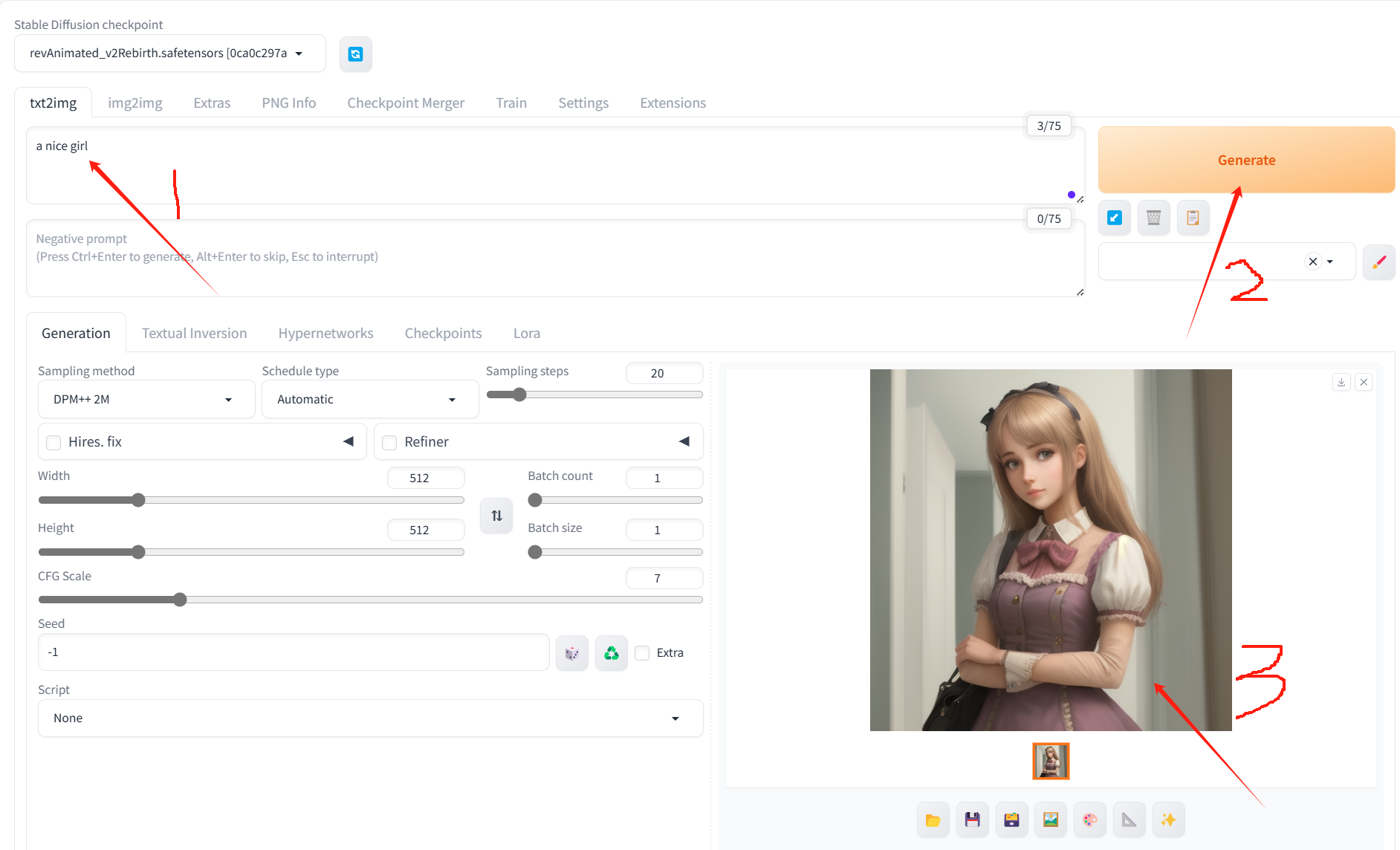Screen dimensions: 1400x850
Task: Expand the Hires. fix section triangle
Action: point(348,441)
